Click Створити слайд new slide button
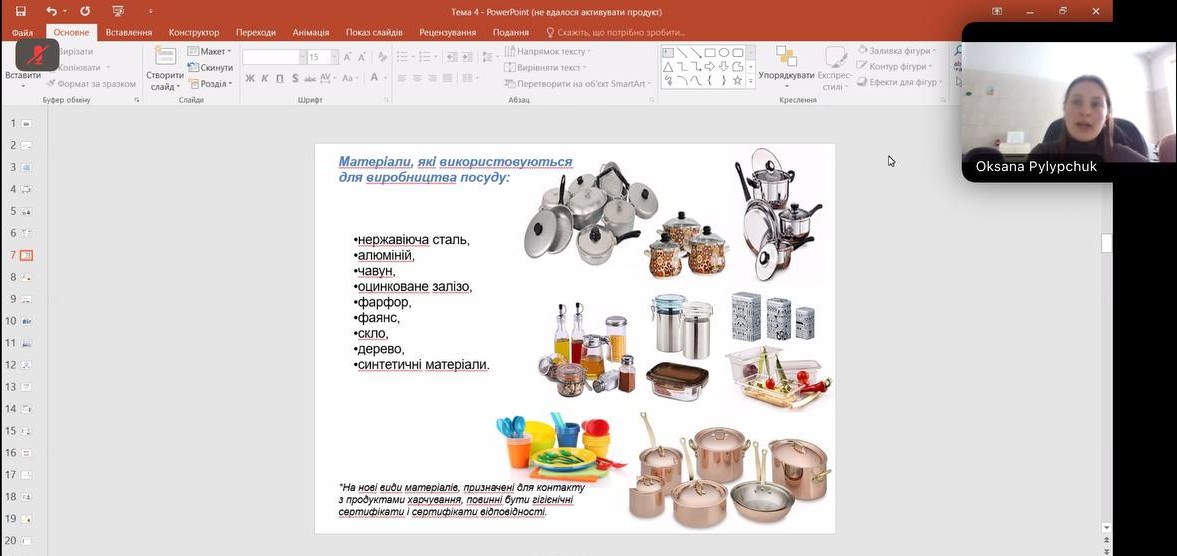The width and height of the screenshot is (1177, 556). [x=164, y=69]
